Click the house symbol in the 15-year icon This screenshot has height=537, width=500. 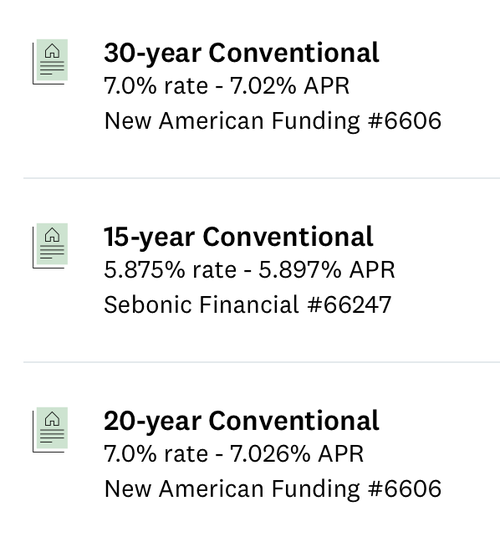pos(52,235)
